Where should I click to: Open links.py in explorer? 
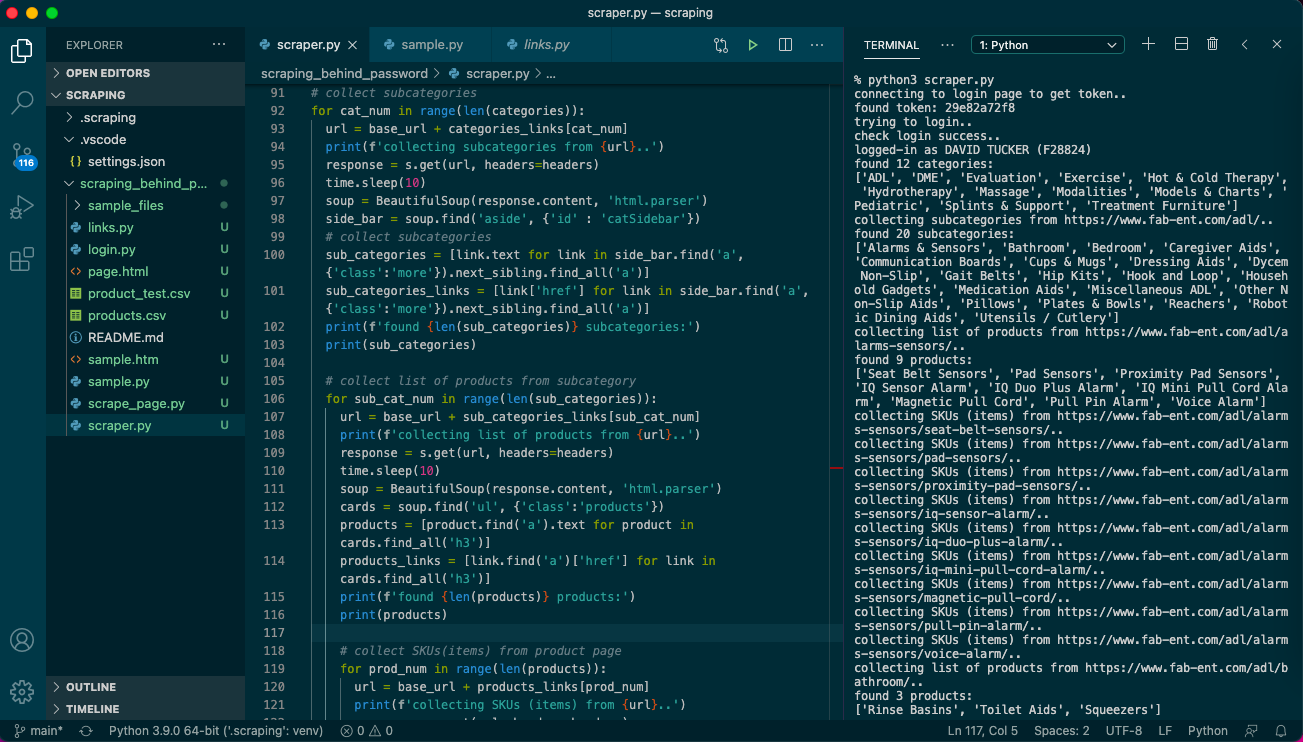click(x=145, y=227)
